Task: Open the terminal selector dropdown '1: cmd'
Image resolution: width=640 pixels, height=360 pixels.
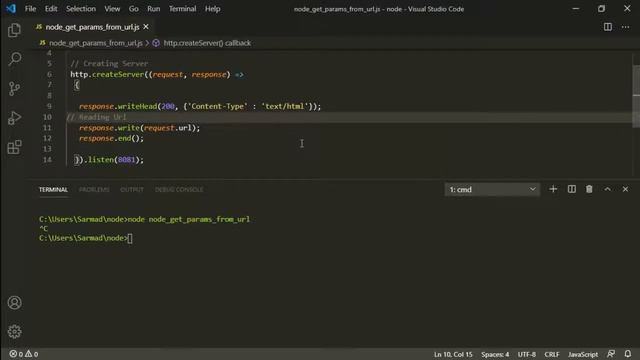Action: [492, 189]
